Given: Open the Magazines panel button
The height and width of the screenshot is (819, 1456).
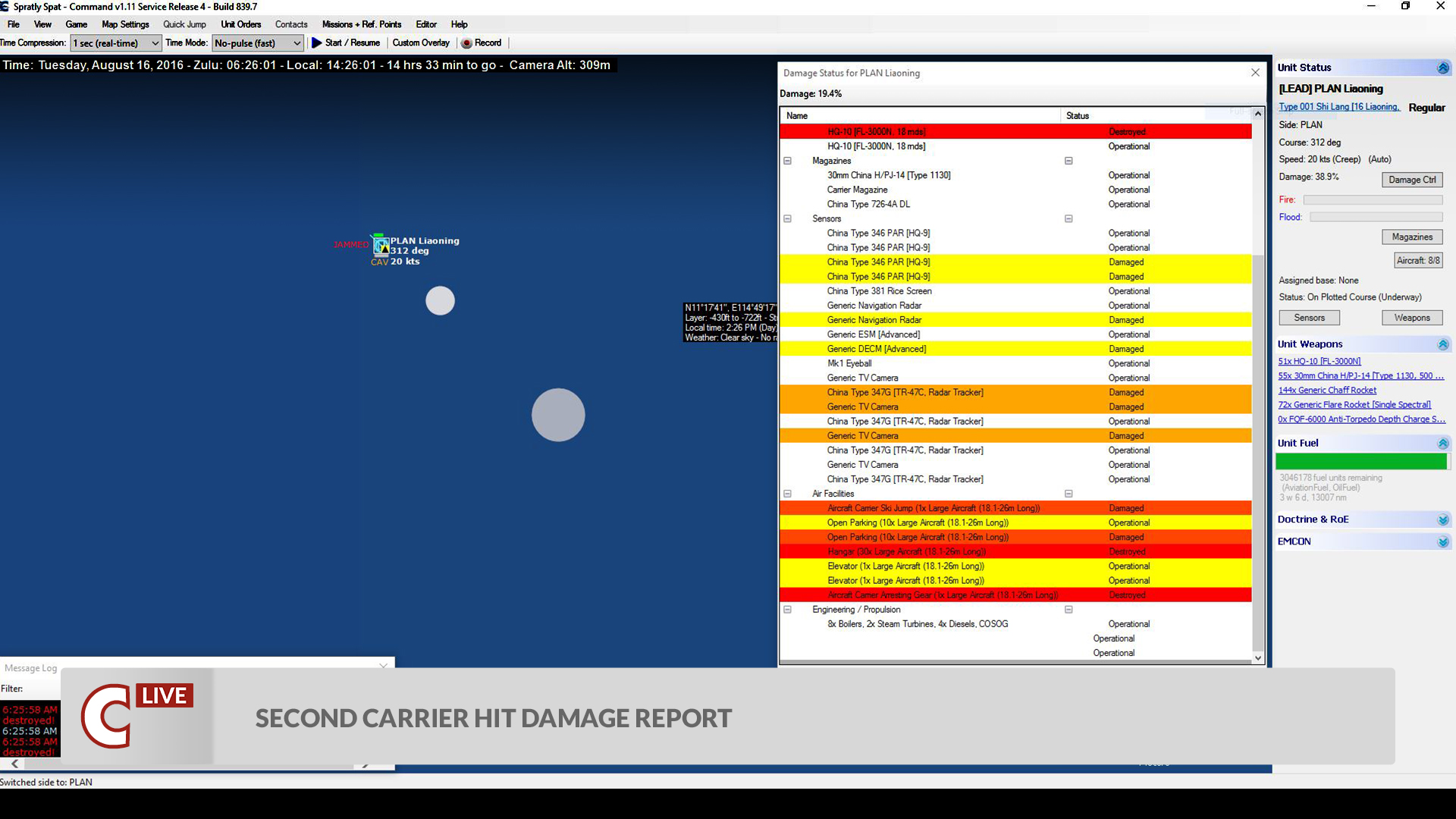Looking at the screenshot, I should [1411, 237].
